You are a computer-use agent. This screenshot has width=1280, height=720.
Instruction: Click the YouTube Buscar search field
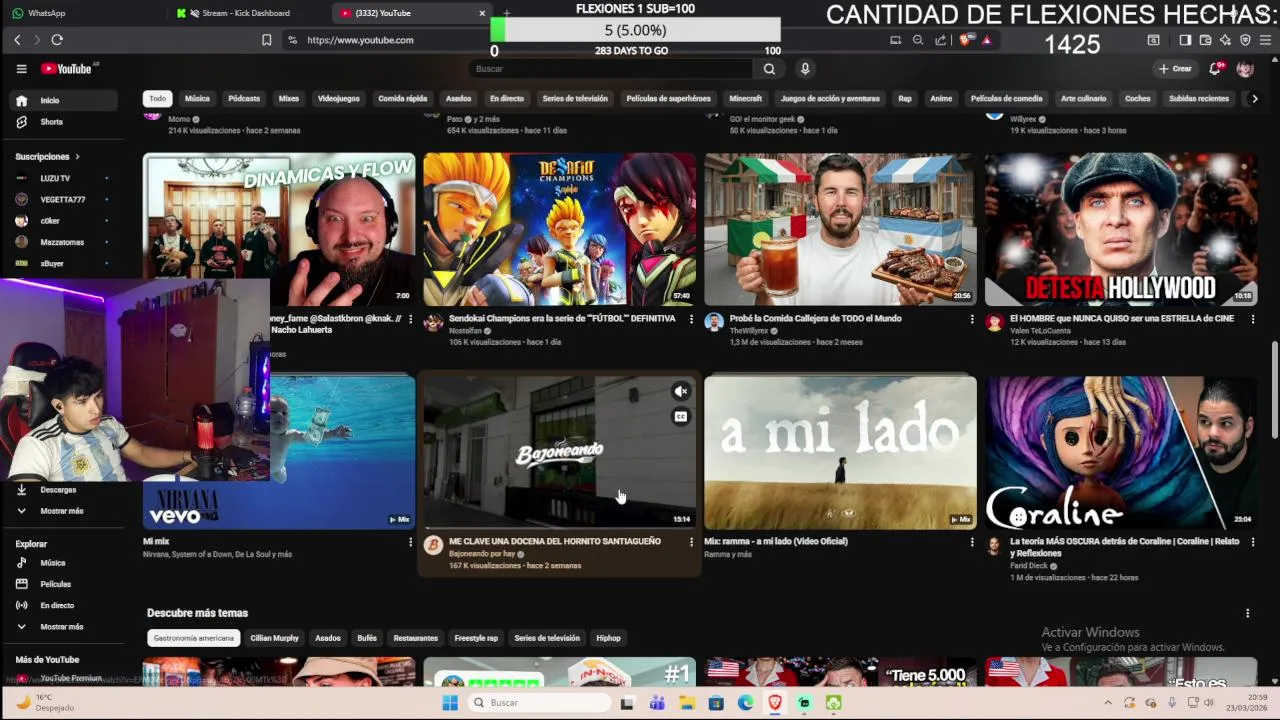point(610,69)
